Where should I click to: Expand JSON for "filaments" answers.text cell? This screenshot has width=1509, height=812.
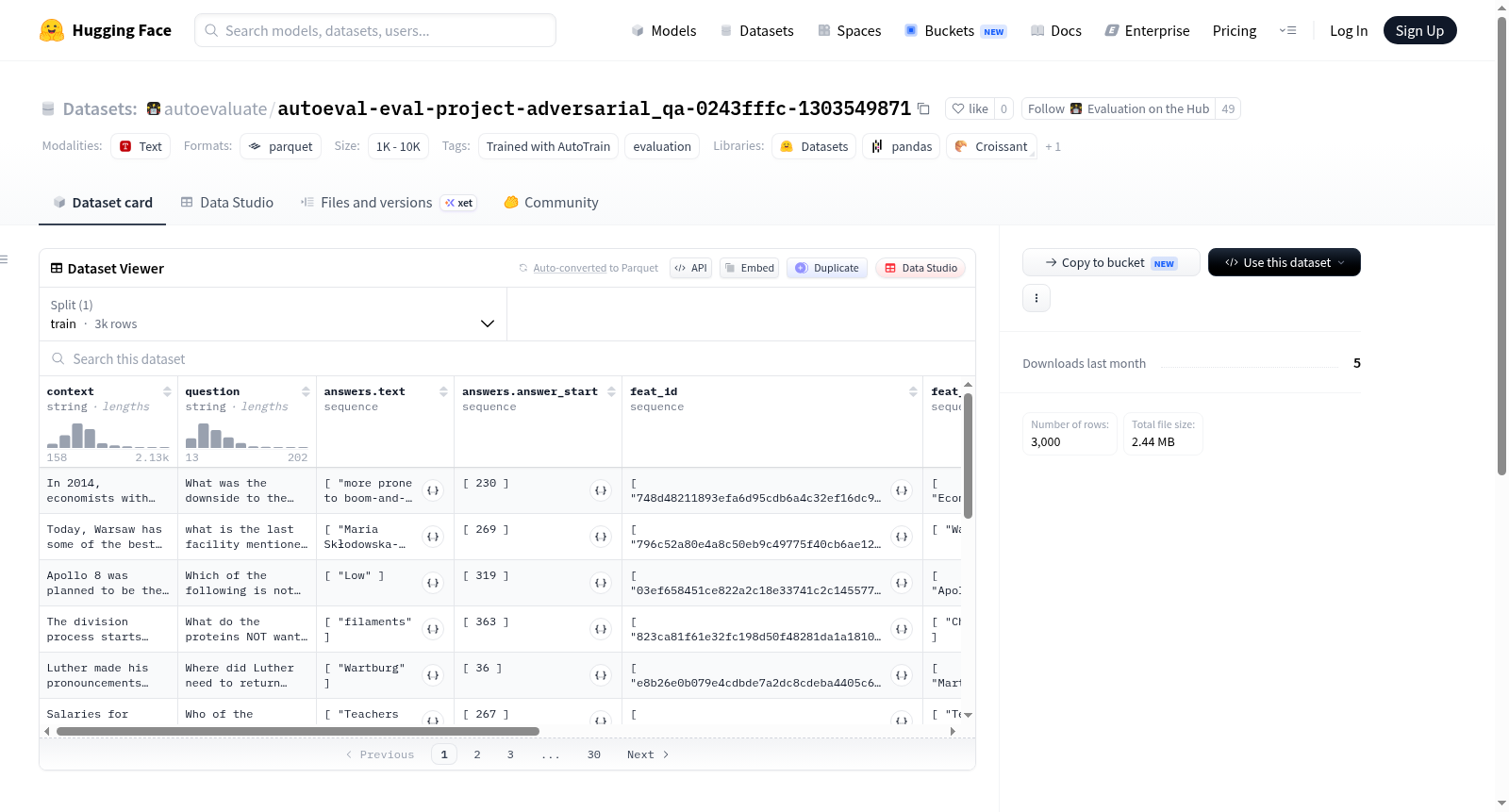(433, 629)
